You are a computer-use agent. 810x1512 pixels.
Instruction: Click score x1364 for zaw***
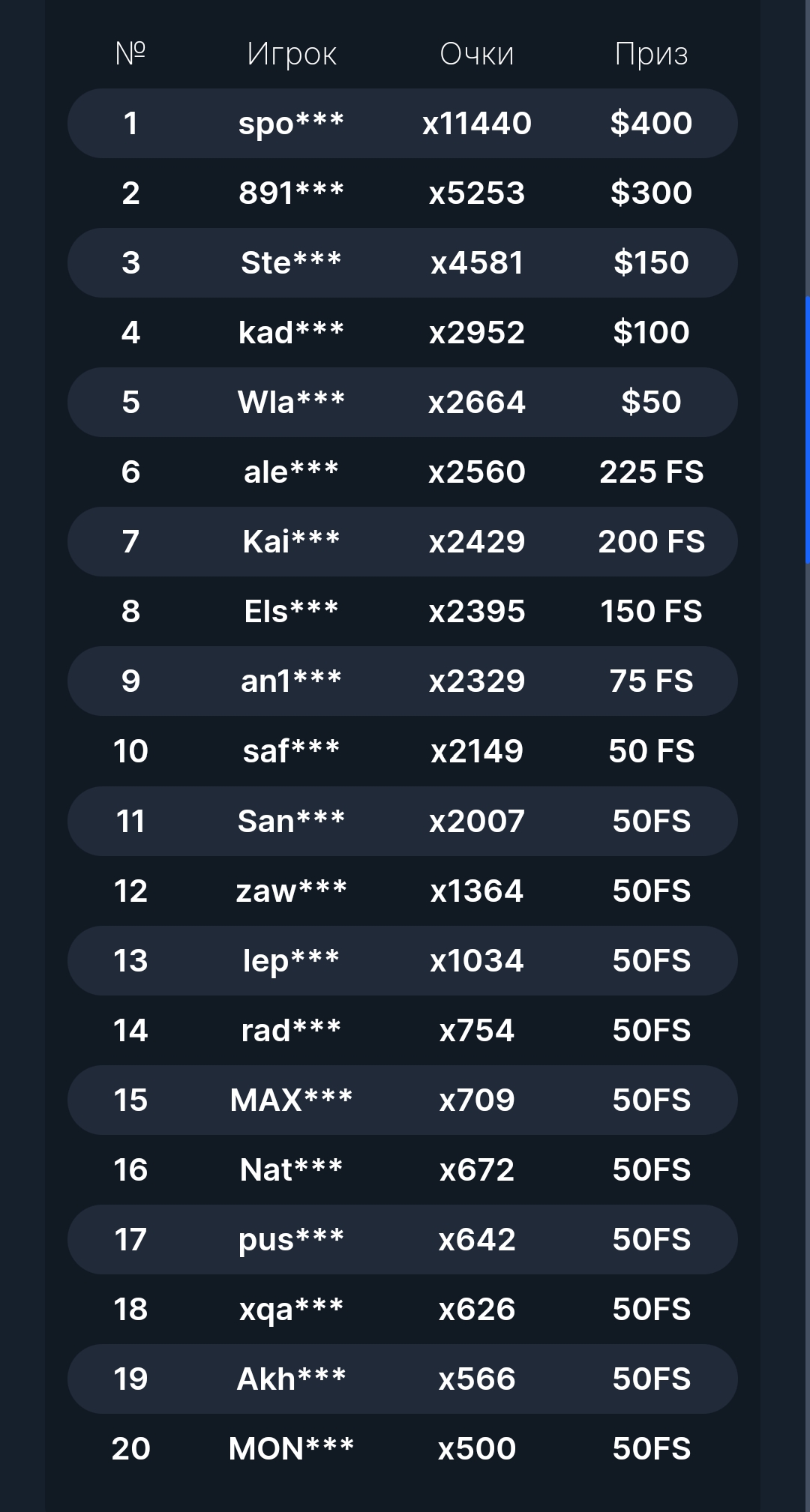pyautogui.click(x=477, y=891)
